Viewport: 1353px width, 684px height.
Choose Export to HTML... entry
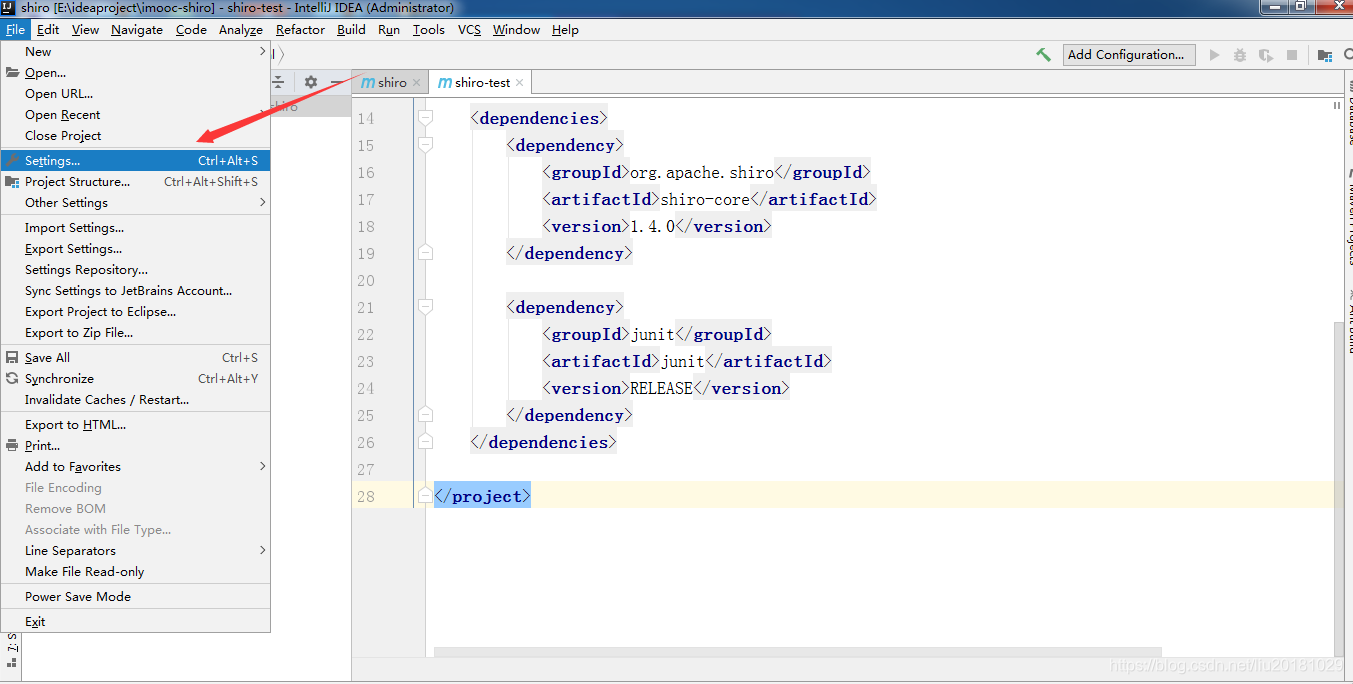click(x=136, y=424)
